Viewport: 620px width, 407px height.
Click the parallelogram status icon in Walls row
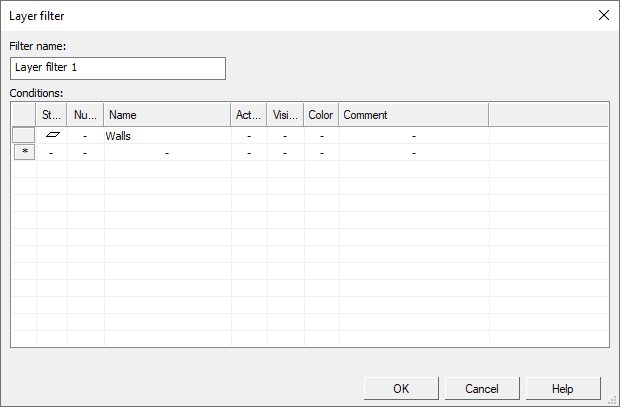pos(52,135)
